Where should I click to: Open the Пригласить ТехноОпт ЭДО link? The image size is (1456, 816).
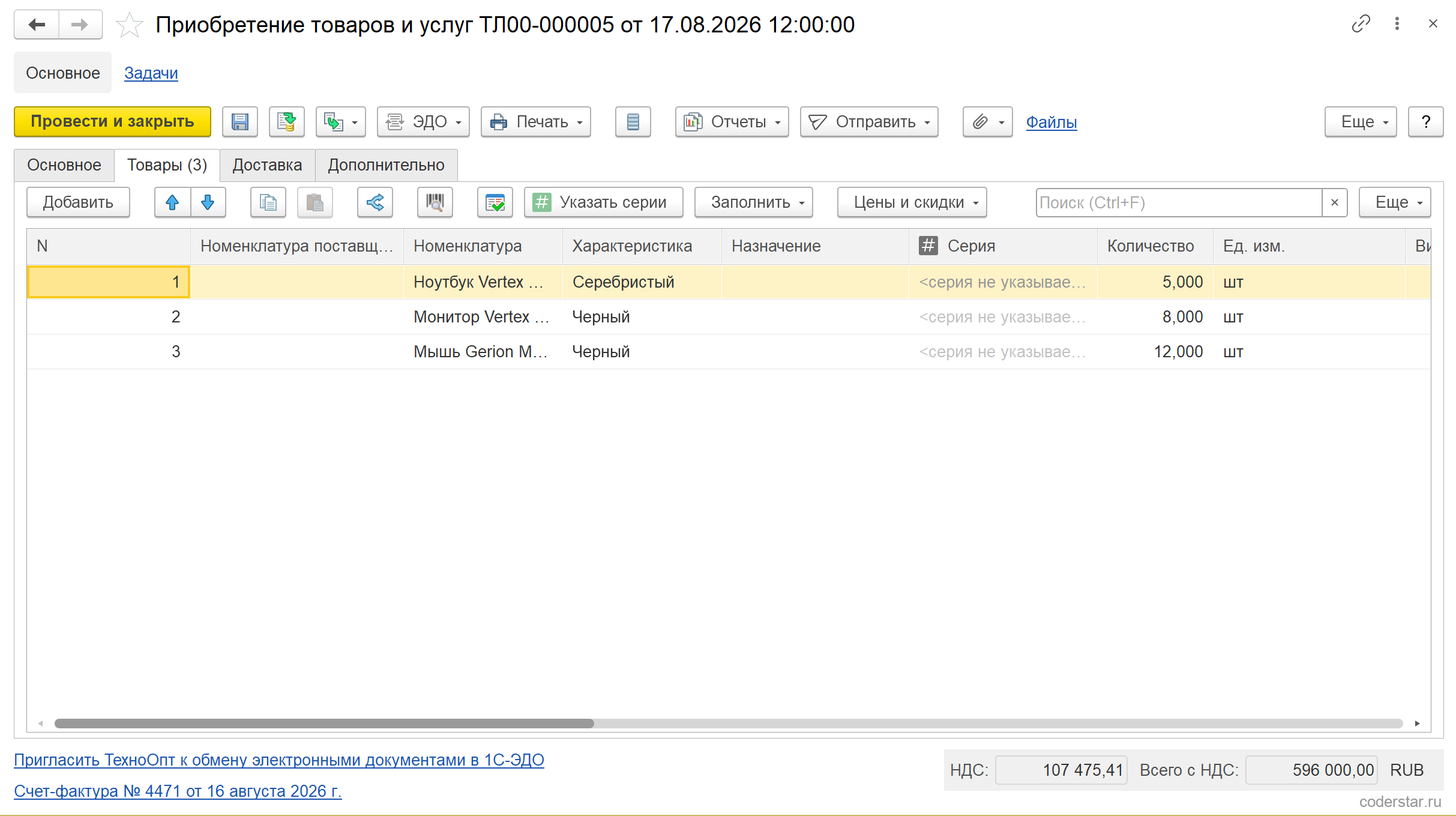tap(279, 760)
